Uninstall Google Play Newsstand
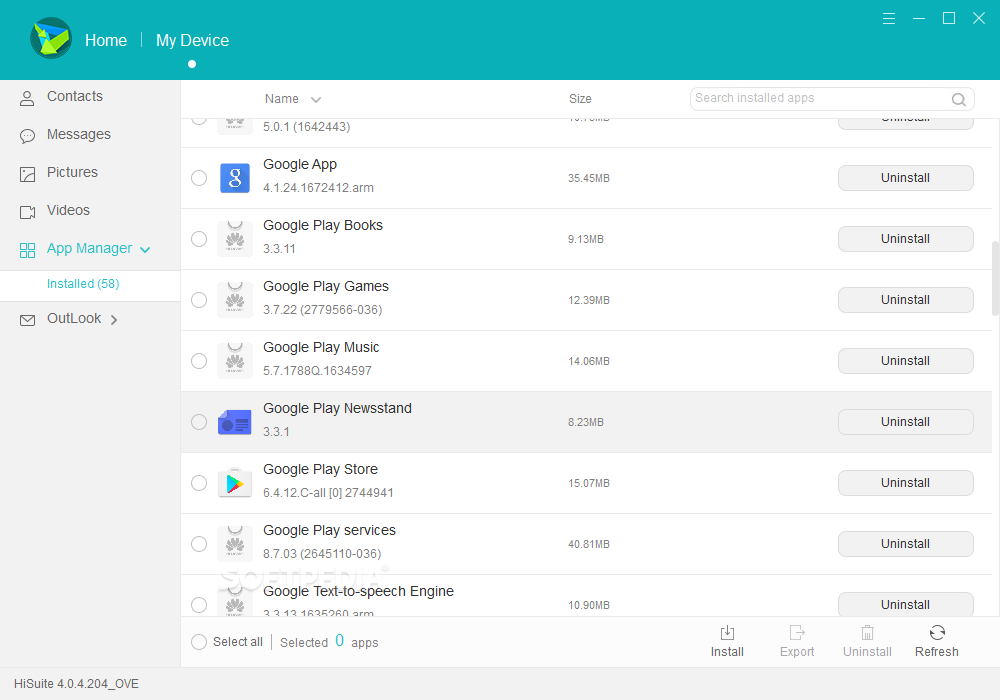 coord(906,422)
